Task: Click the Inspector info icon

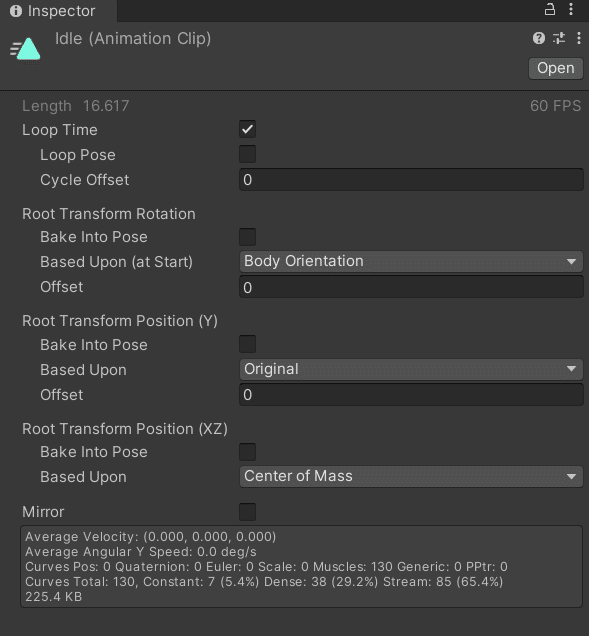Action: click(x=16, y=11)
